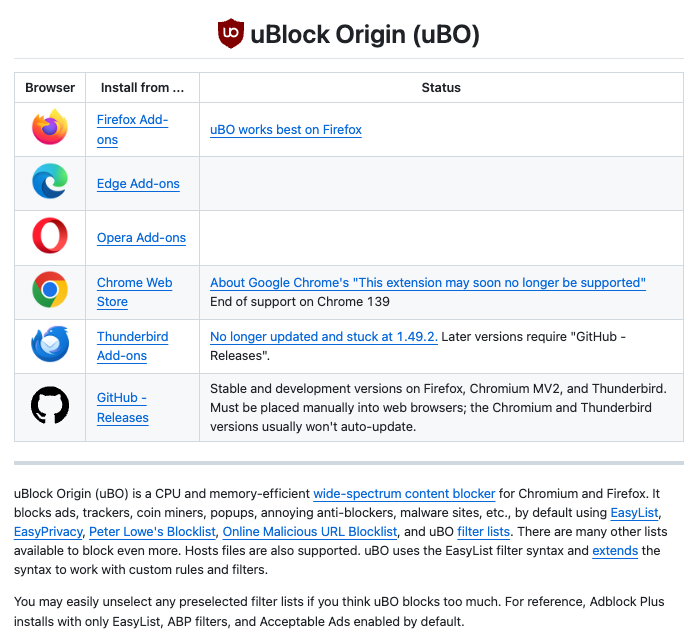
Task: Open Peter Lowe's Blocklist link
Action: (x=152, y=532)
